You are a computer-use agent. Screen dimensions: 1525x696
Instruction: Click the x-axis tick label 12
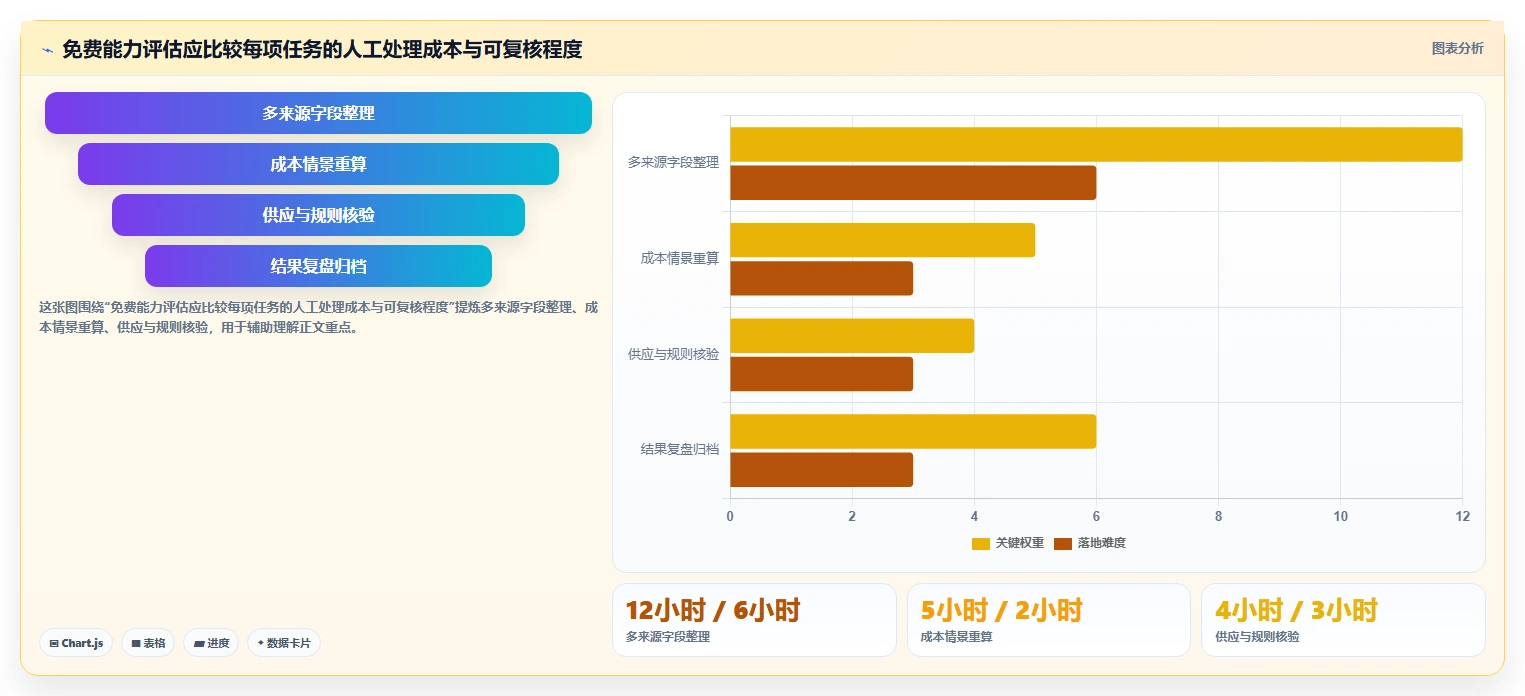coord(1463,516)
